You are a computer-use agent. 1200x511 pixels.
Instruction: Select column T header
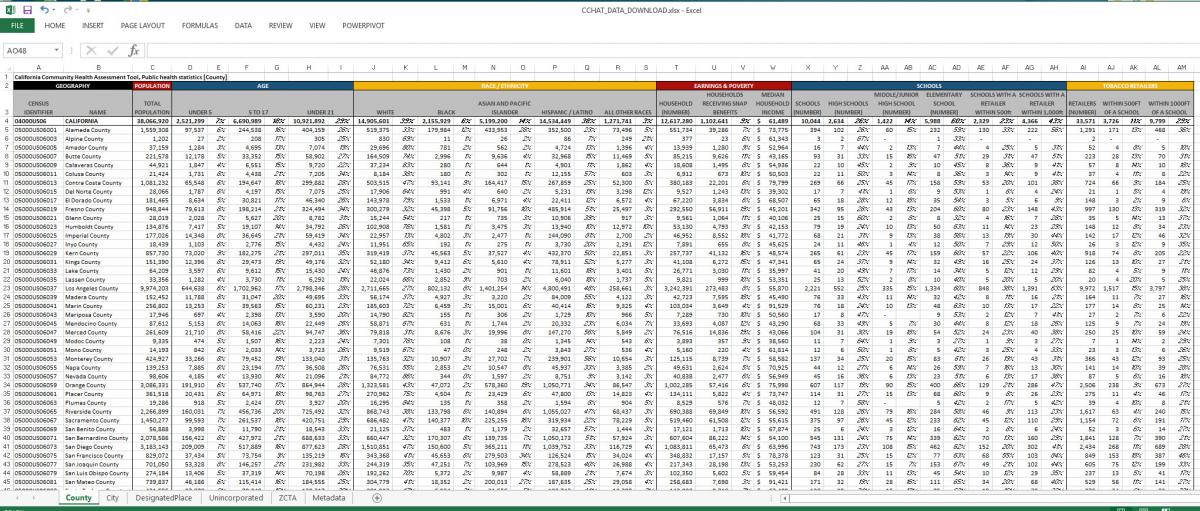tap(675, 66)
